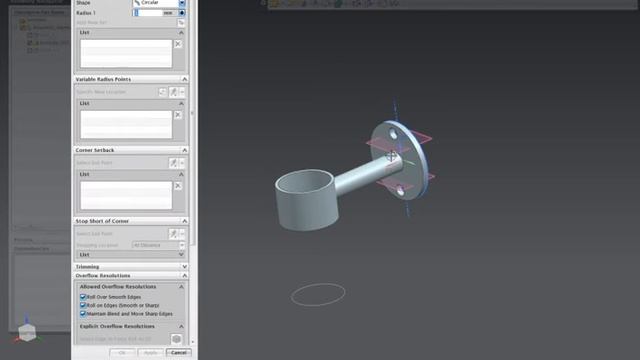Screen dimensions: 640x360
Task: Remove item from first edge set List
Action: pos(178,44)
